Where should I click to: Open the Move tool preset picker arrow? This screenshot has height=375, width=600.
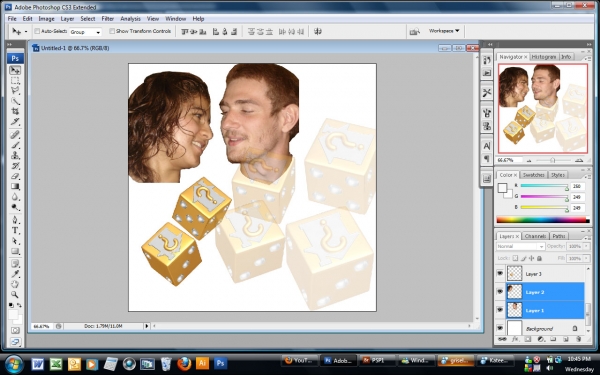click(x=26, y=32)
